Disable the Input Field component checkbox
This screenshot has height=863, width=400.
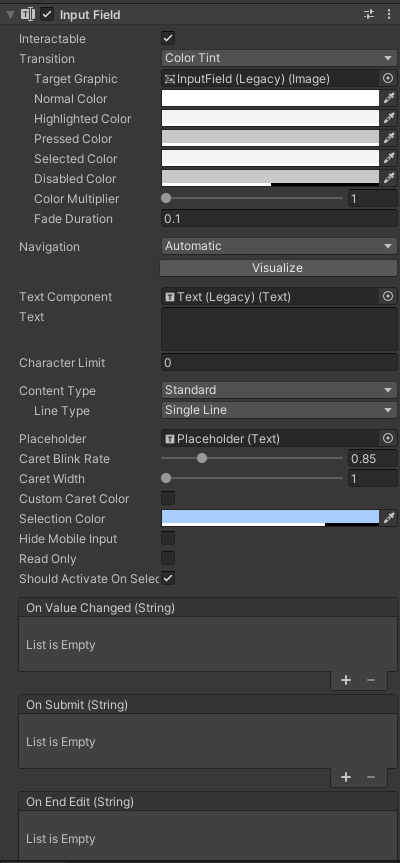click(x=47, y=14)
